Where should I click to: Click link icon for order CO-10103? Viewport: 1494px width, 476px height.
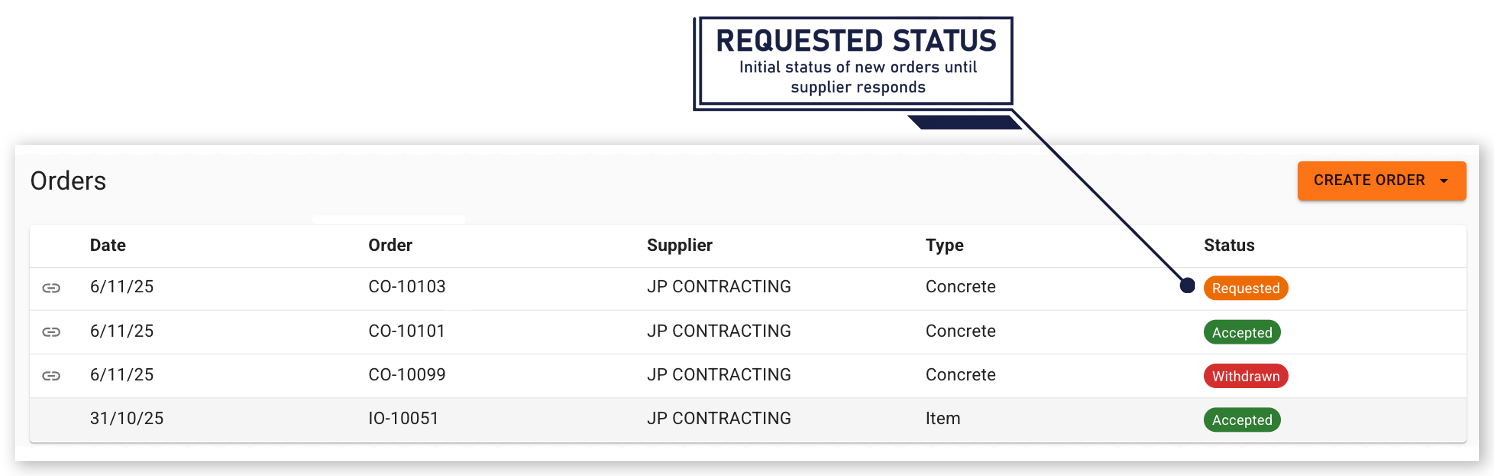pos(51,288)
